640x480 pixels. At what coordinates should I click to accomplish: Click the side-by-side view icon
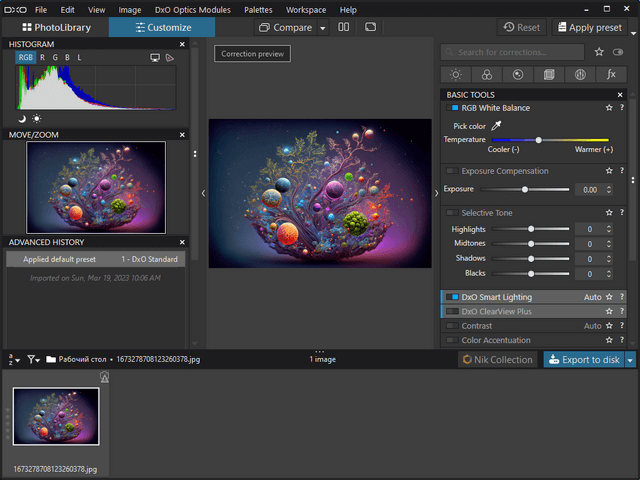[343, 27]
